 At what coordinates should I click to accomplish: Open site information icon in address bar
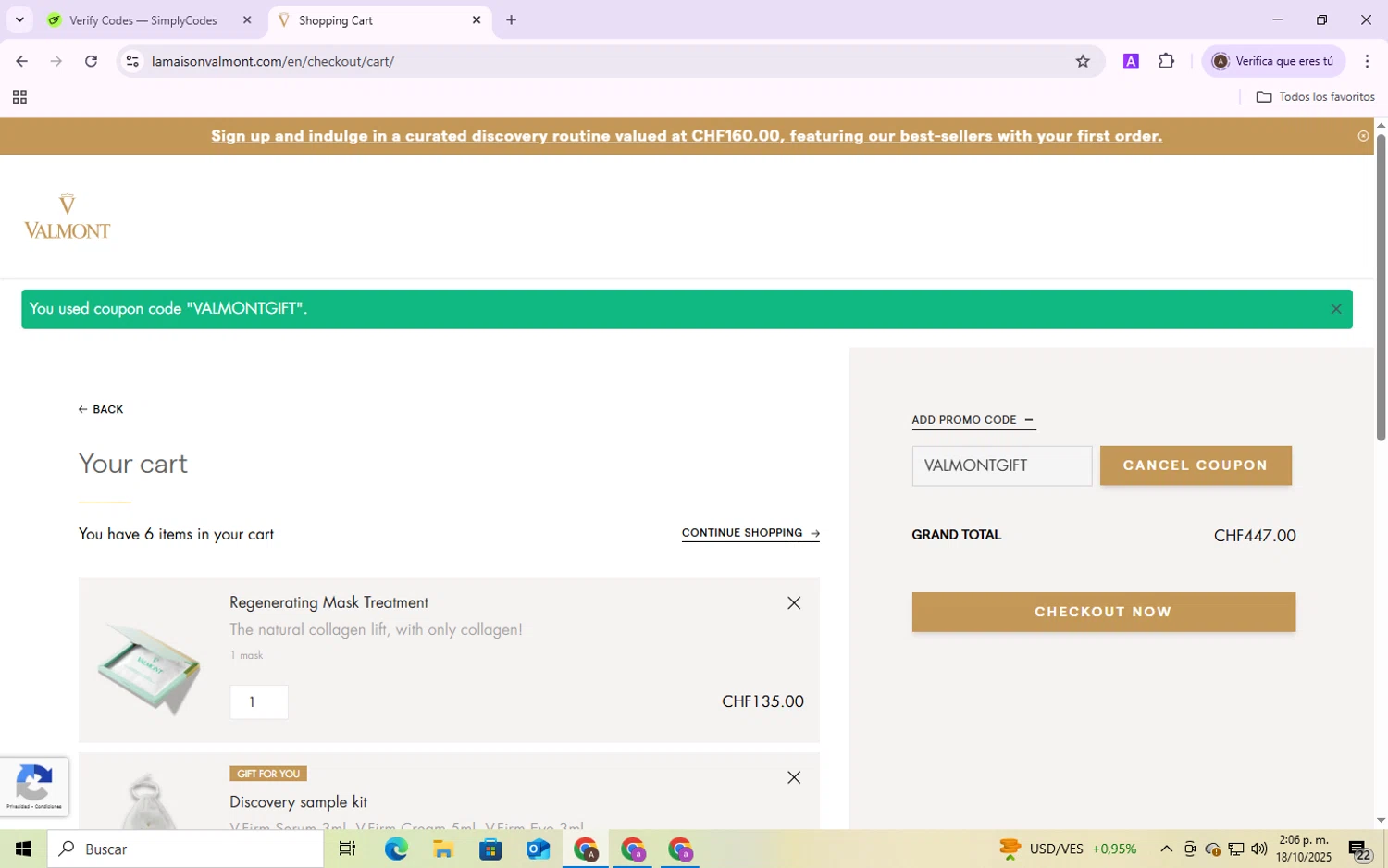(132, 61)
